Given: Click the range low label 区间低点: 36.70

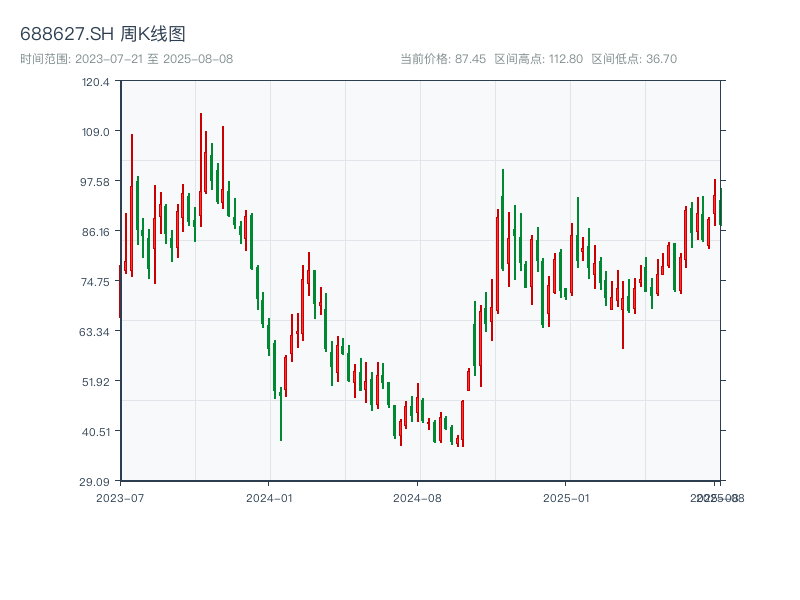Looking at the screenshot, I should tap(634, 59).
